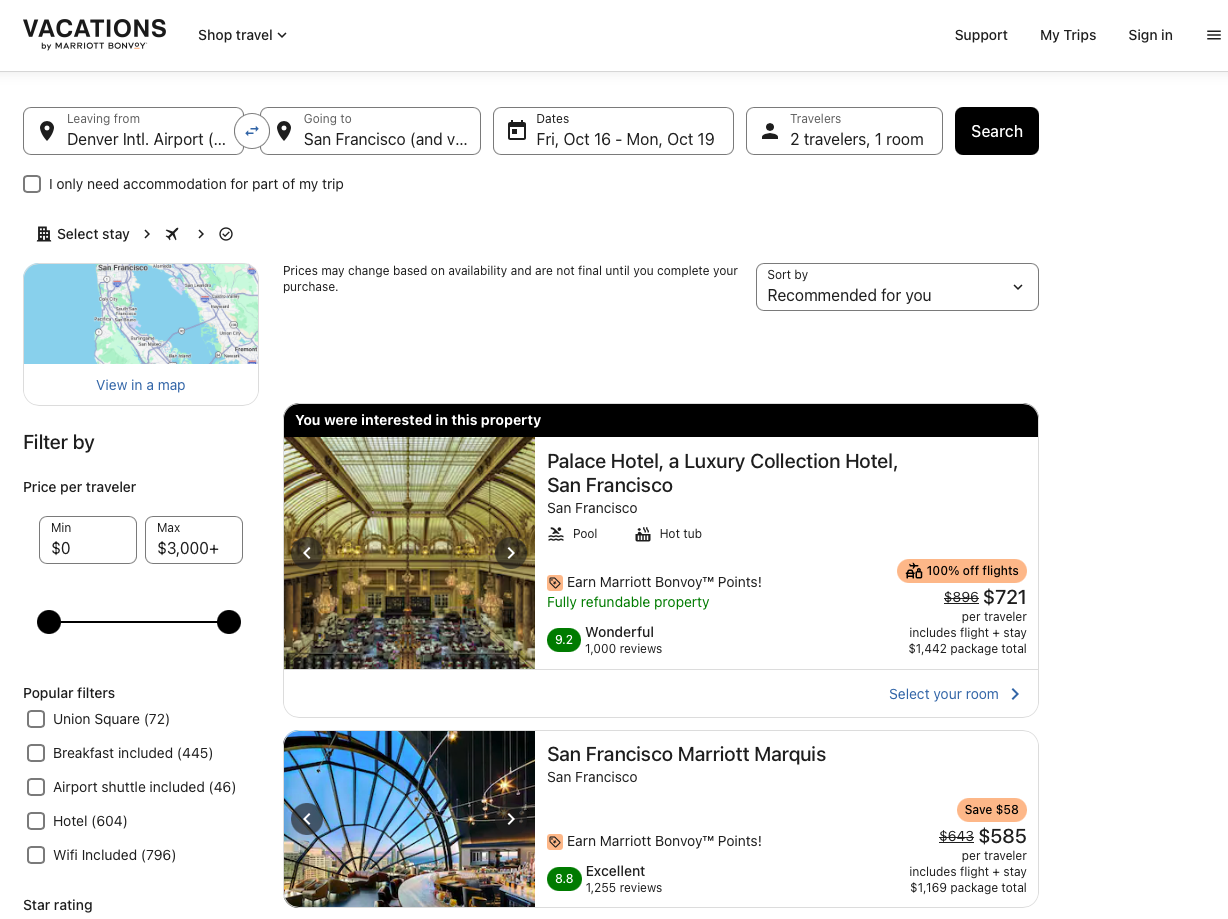1228x919 pixels.
Task: Show previous photo of Marriott Marquis
Action: (x=307, y=819)
